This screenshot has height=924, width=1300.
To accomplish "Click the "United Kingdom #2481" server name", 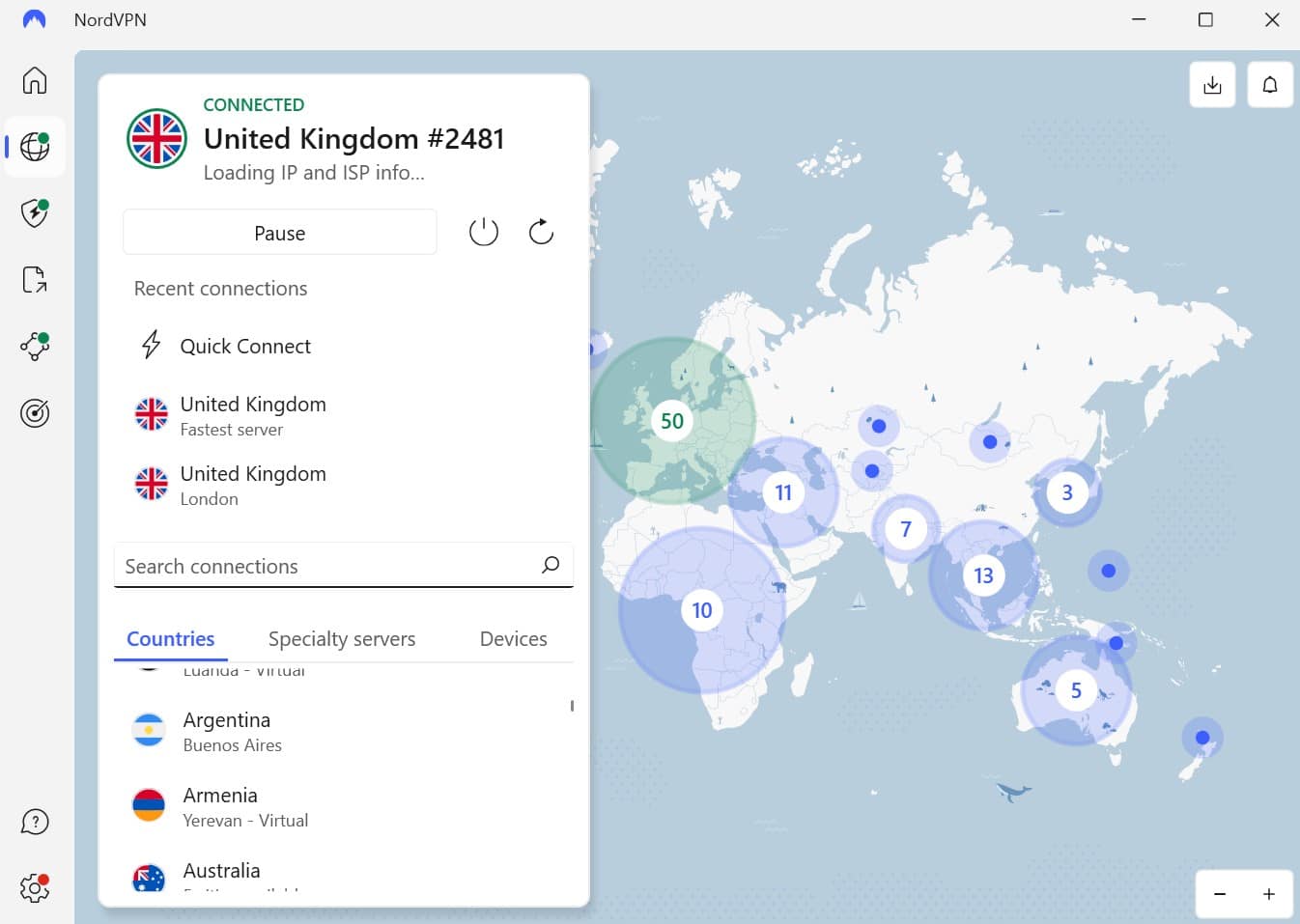I will (354, 139).
